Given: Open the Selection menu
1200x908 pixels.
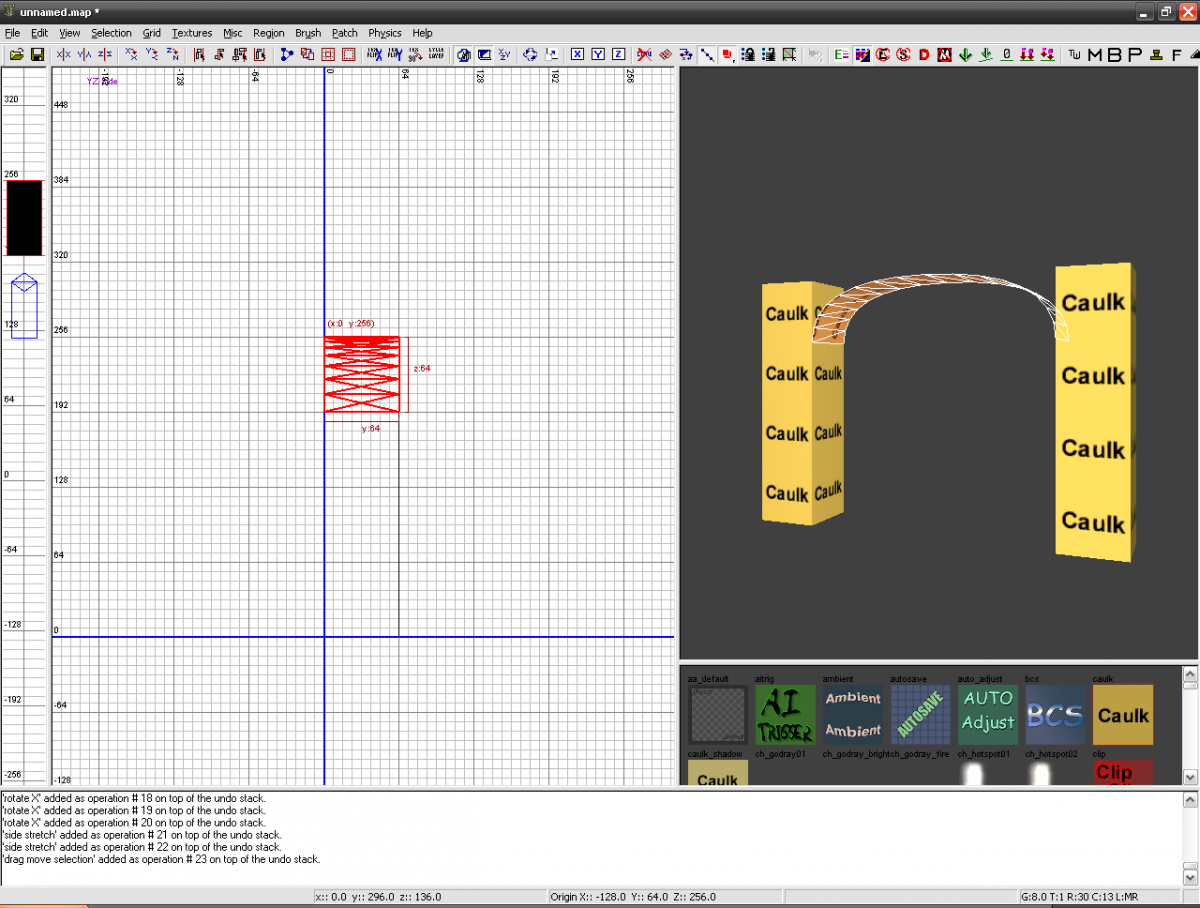Looking at the screenshot, I should click(111, 33).
